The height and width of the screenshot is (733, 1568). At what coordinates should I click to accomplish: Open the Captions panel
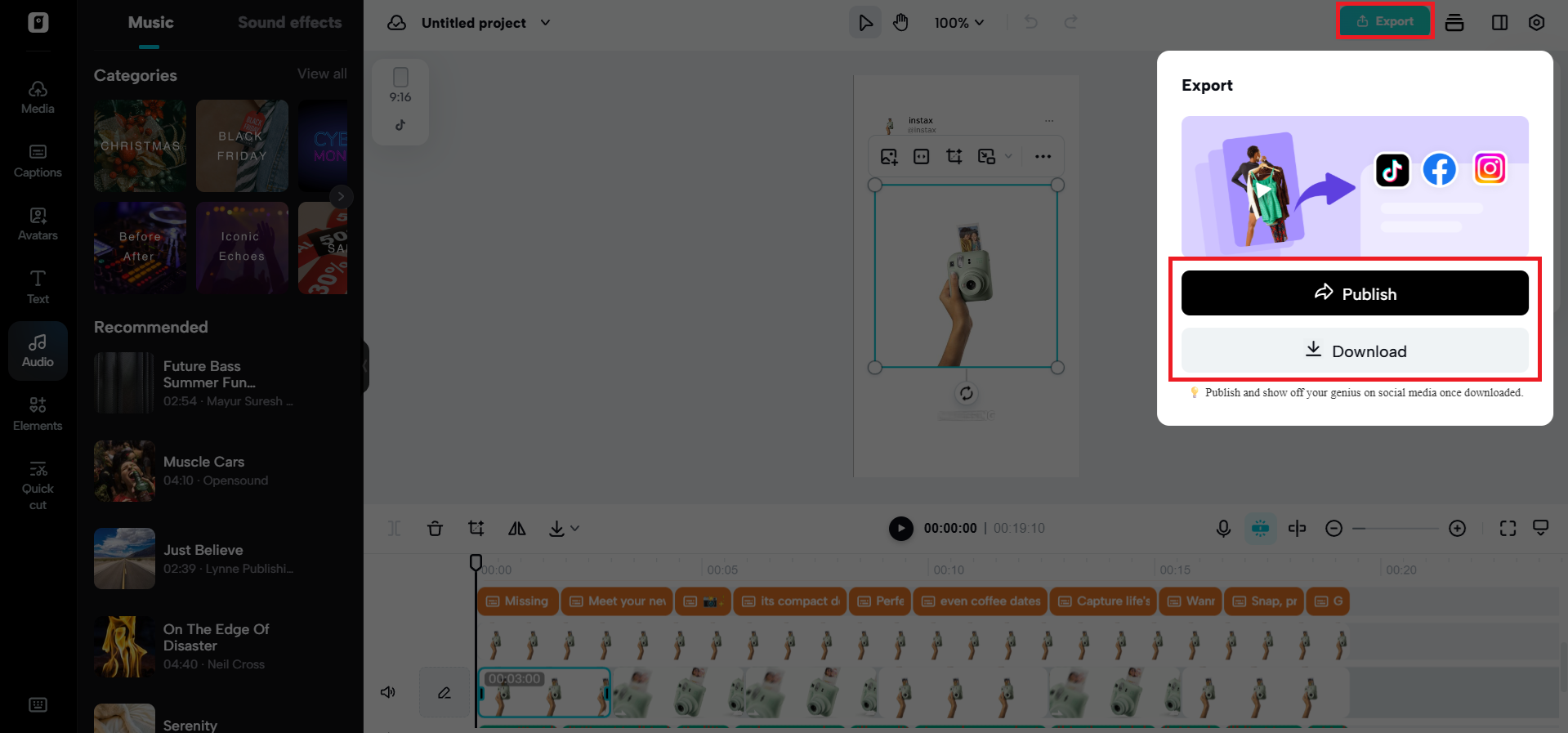pos(38,161)
